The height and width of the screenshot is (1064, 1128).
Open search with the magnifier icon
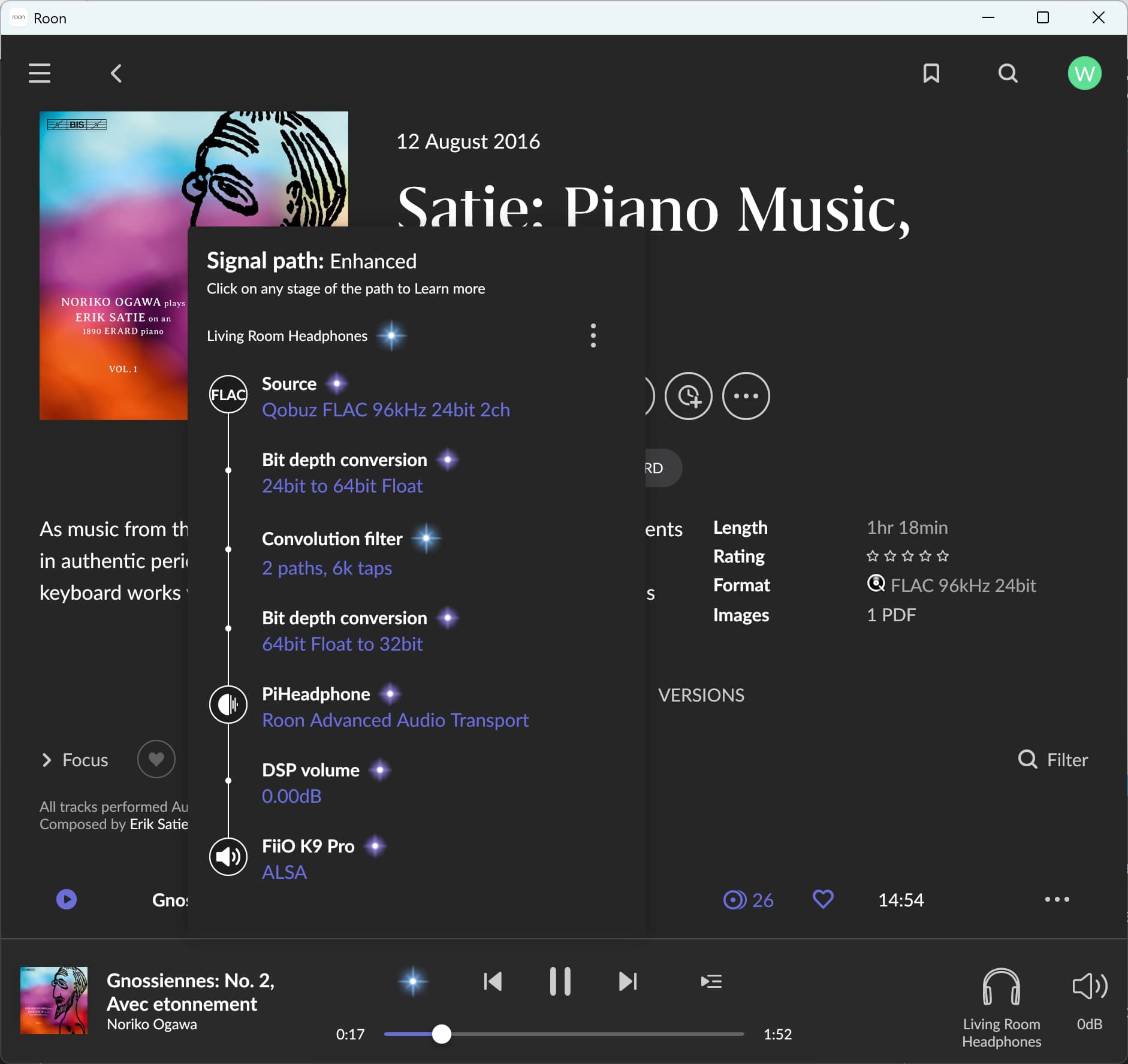pyautogui.click(x=1008, y=74)
